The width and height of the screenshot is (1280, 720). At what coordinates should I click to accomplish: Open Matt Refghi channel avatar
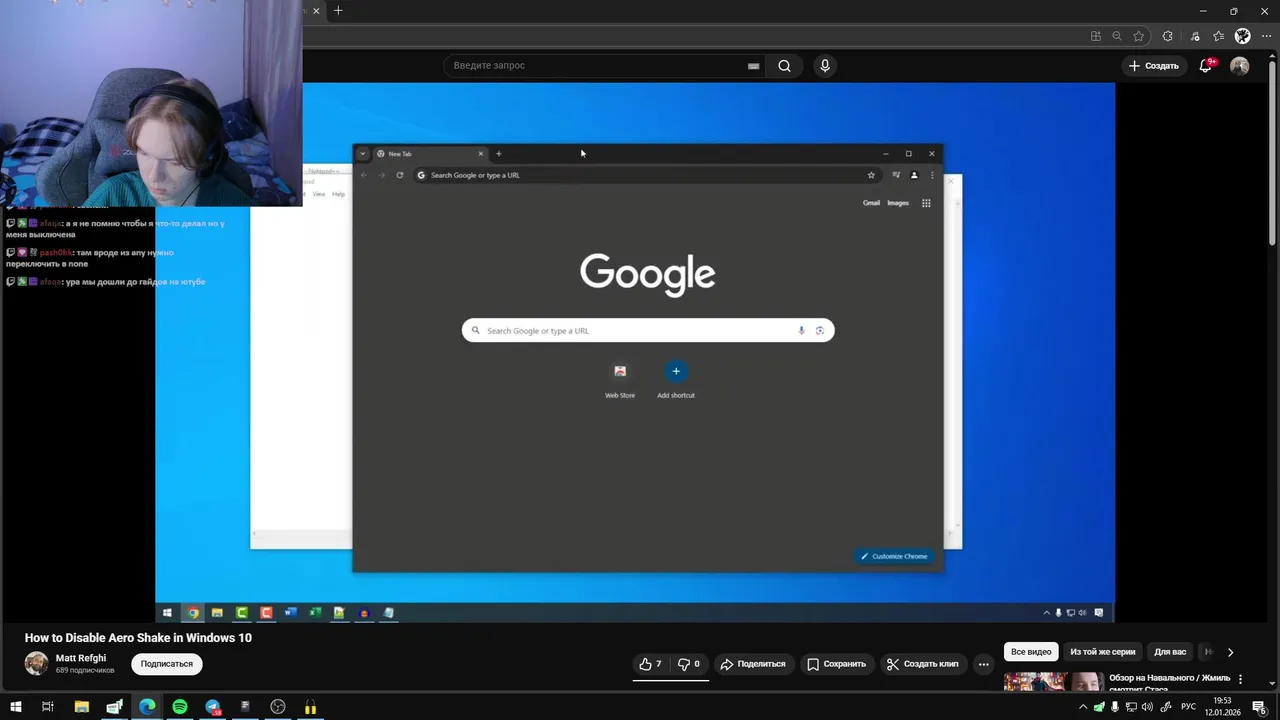36,664
